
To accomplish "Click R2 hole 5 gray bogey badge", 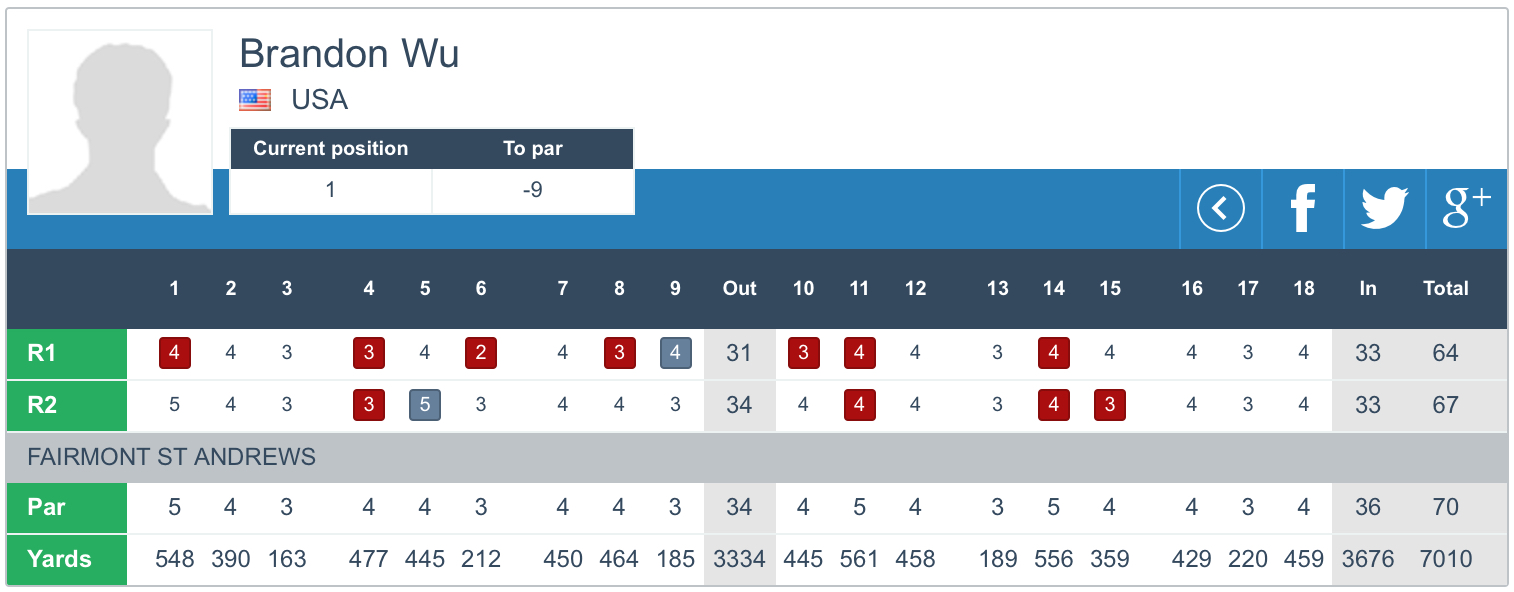I will pos(425,405).
